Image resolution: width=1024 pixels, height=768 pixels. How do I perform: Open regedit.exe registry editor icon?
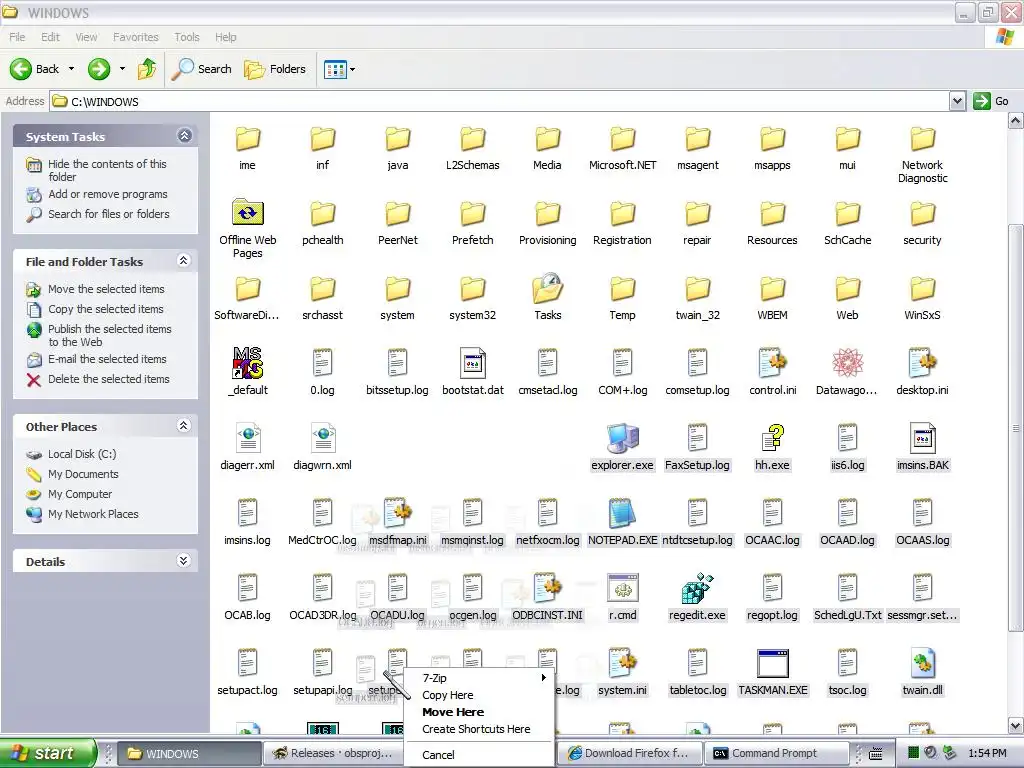pyautogui.click(x=697, y=588)
